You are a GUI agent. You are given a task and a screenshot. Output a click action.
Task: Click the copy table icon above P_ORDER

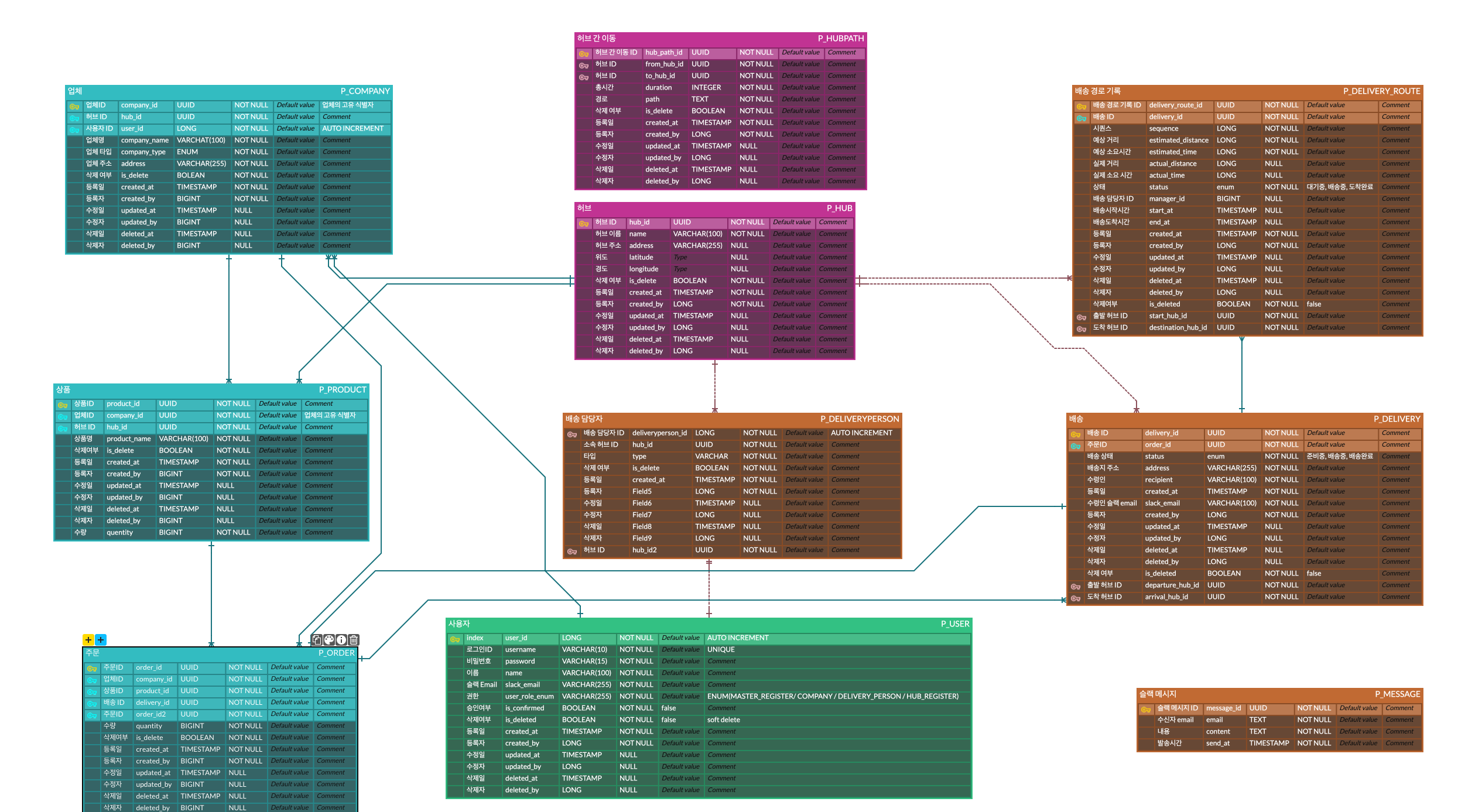pos(317,640)
